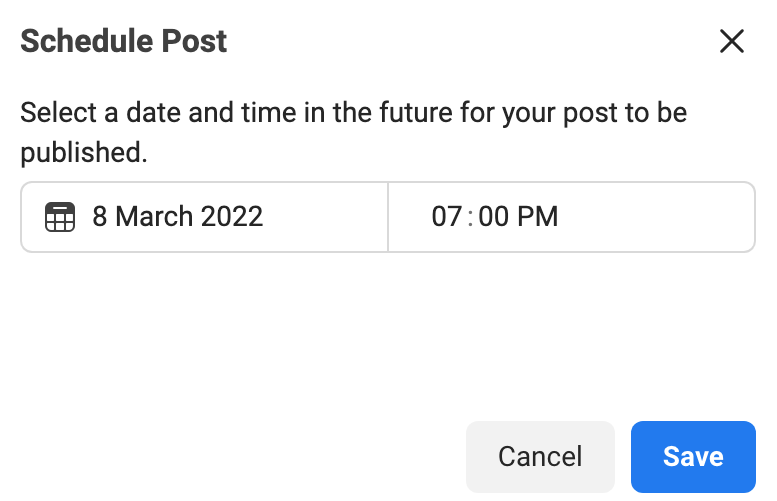Screen dimensions: 777x501
Task: Toggle the PM period indicator
Action: point(538,217)
